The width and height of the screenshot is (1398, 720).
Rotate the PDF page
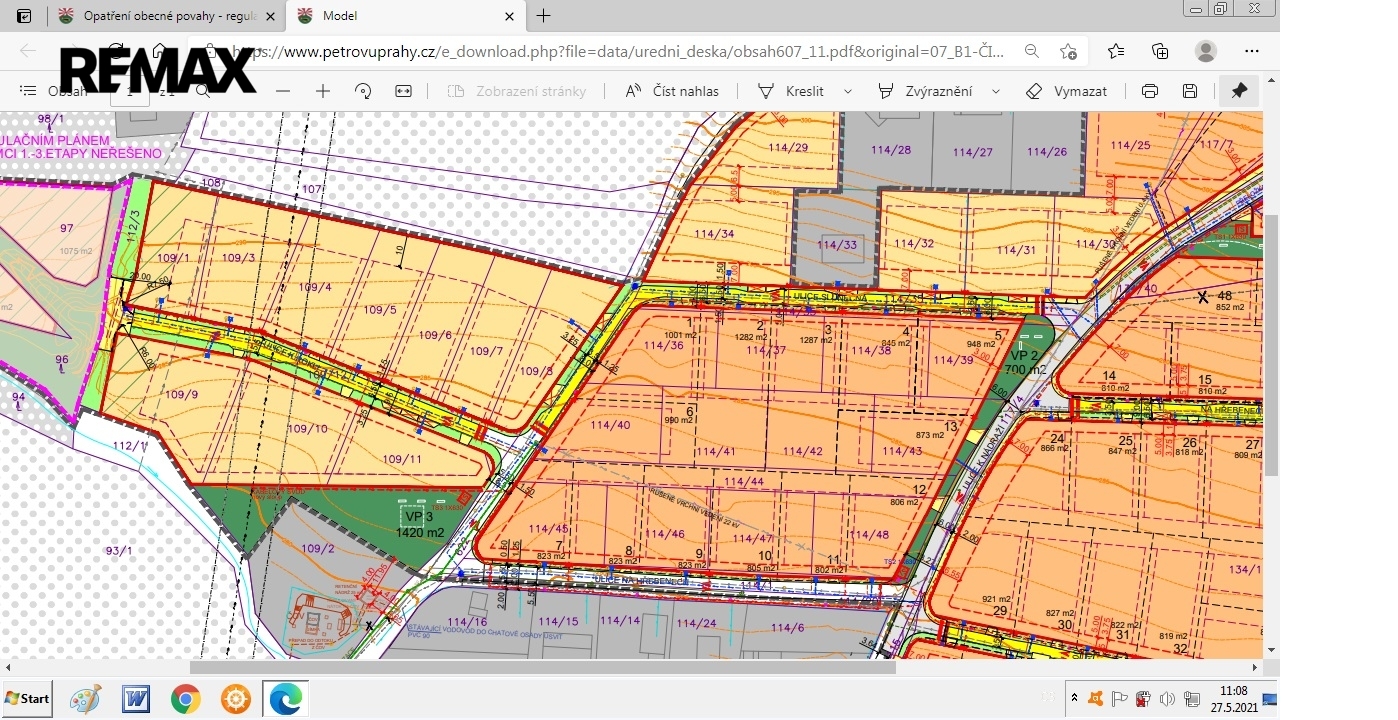click(x=363, y=91)
